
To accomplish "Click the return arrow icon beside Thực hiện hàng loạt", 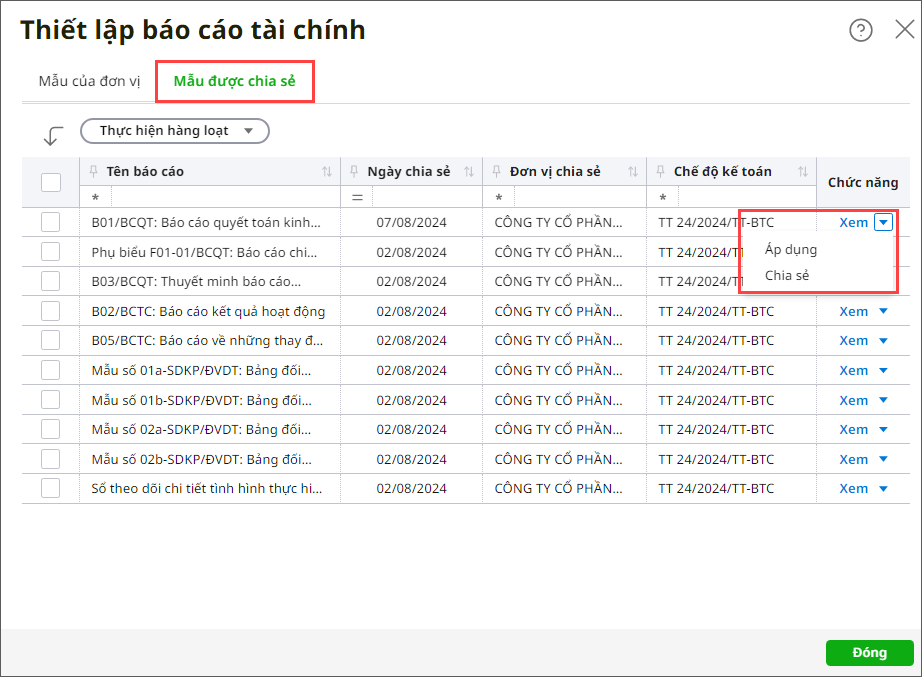I will click(x=53, y=135).
